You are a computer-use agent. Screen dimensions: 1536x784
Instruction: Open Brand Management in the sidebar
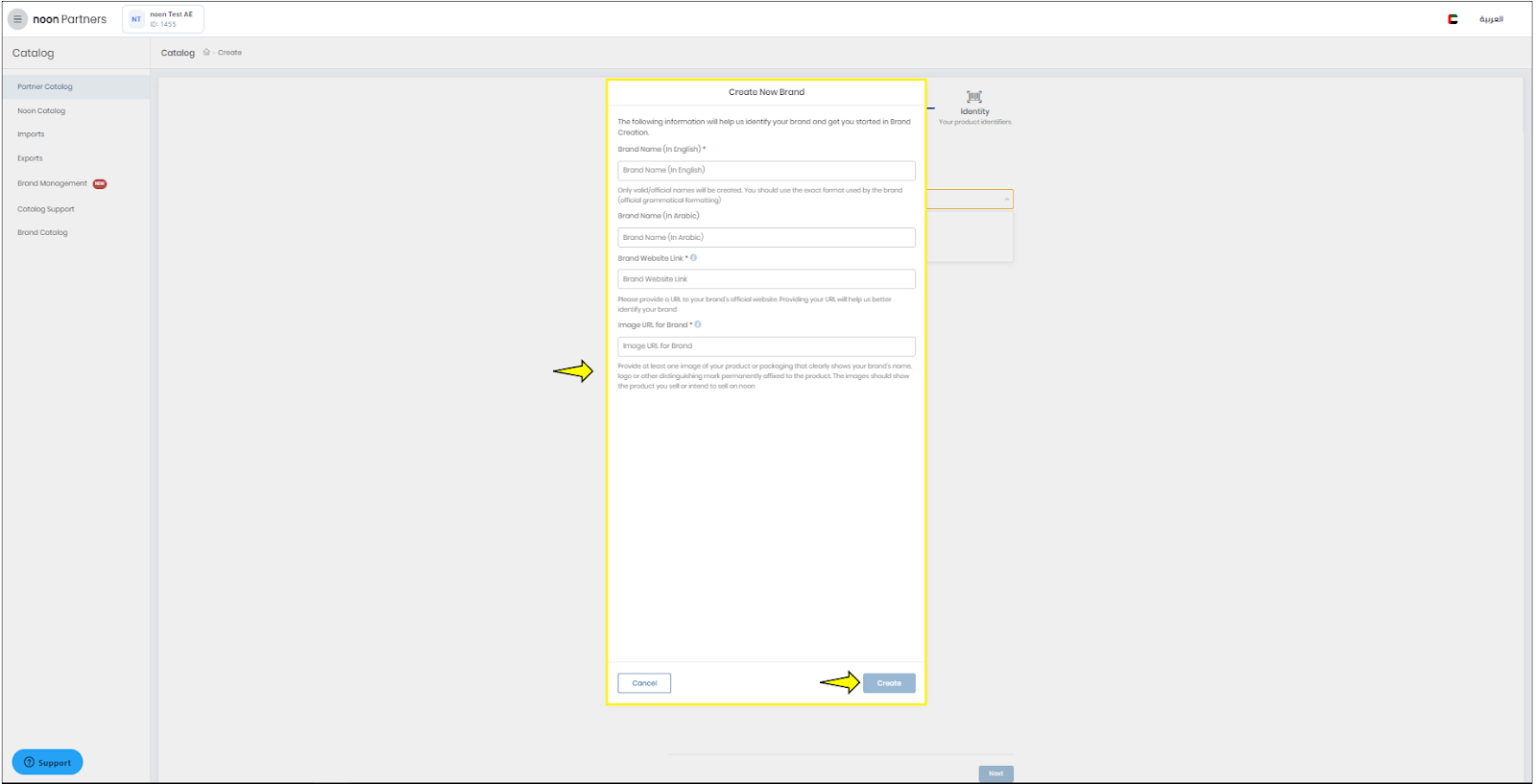coord(52,183)
